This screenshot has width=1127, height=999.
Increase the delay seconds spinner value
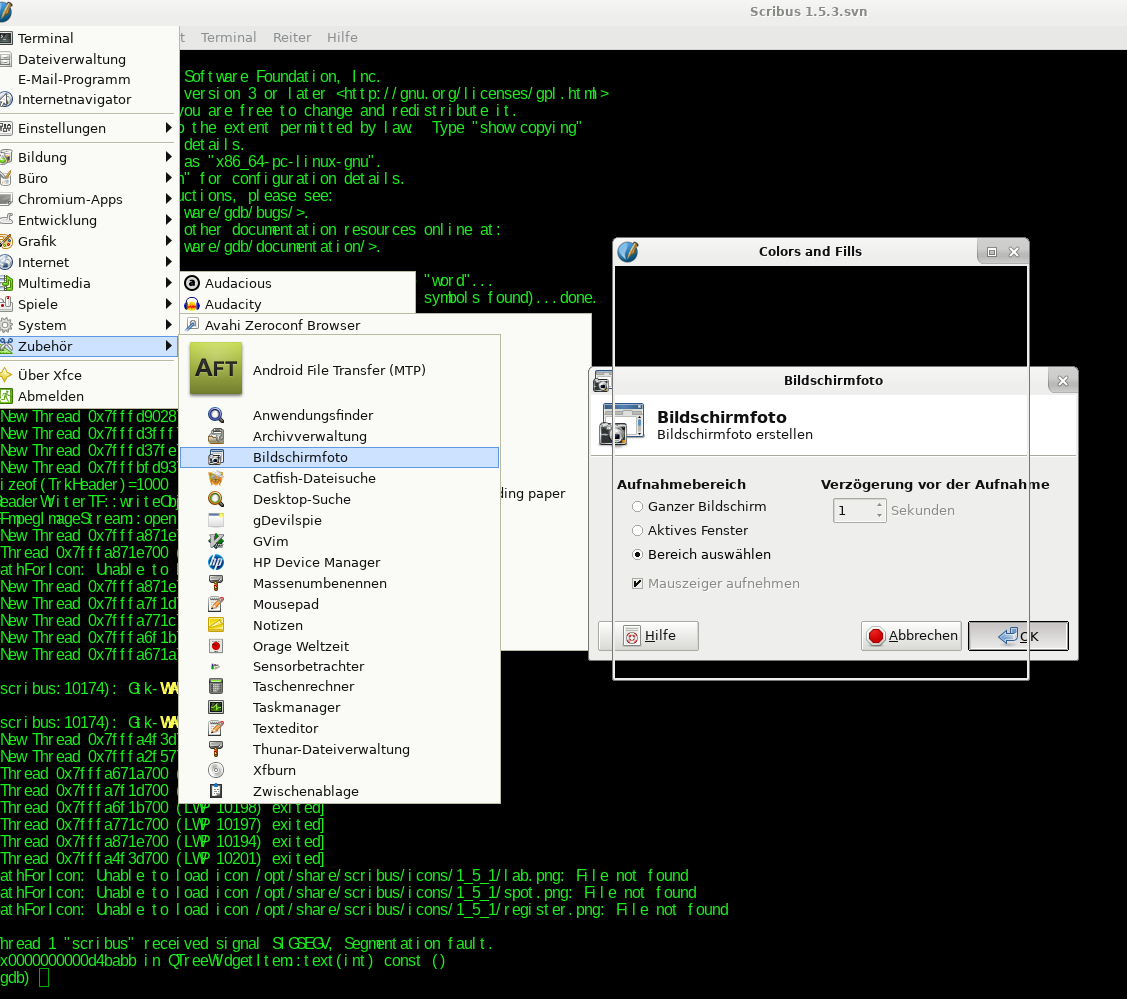(x=879, y=505)
